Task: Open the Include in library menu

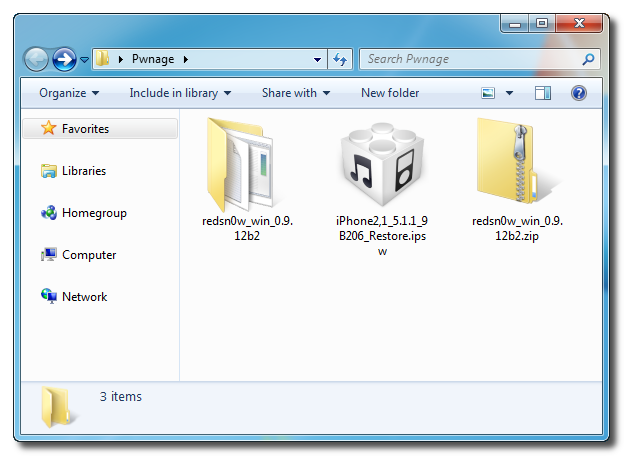Action: [180, 93]
